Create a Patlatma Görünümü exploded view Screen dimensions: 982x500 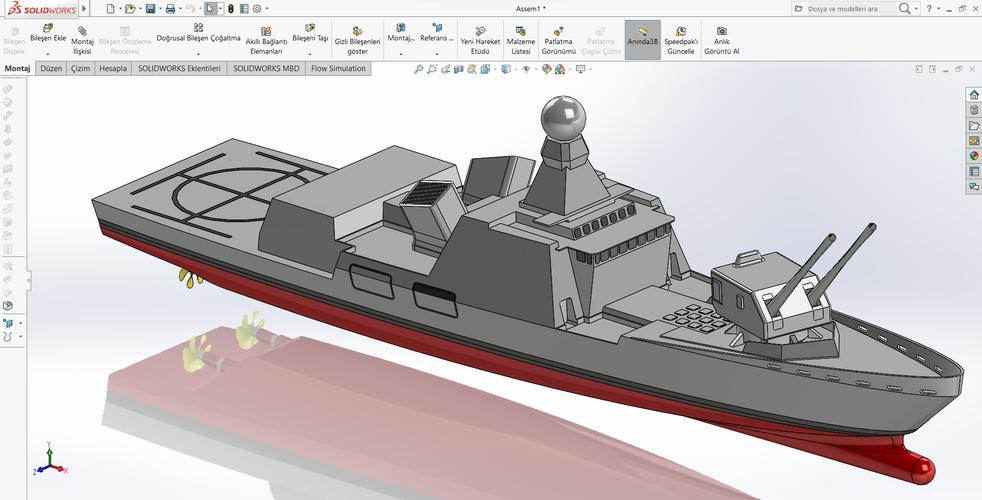pyautogui.click(x=559, y=32)
